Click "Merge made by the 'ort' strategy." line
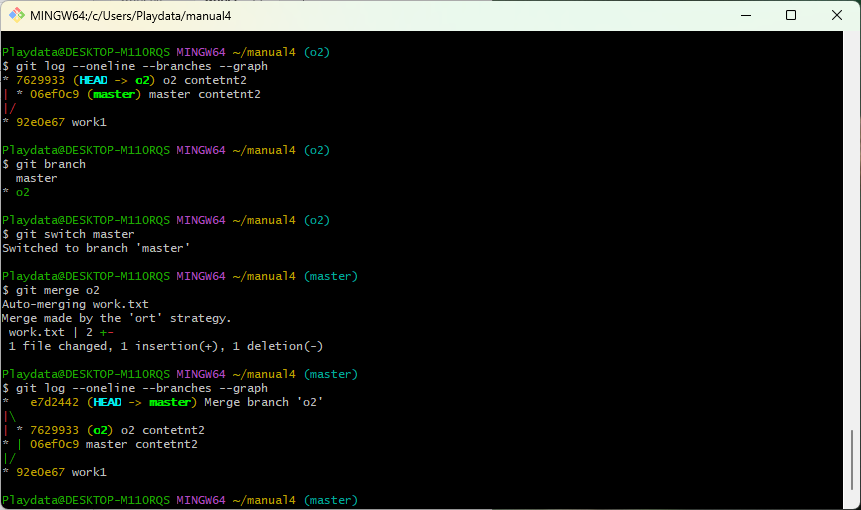 pyautogui.click(x=117, y=318)
